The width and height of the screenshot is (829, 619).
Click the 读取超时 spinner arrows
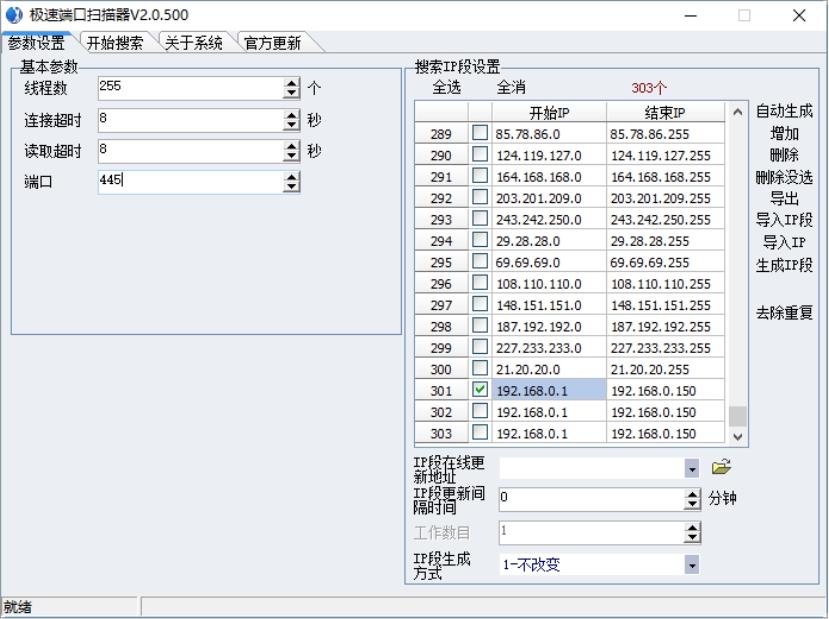[x=292, y=151]
